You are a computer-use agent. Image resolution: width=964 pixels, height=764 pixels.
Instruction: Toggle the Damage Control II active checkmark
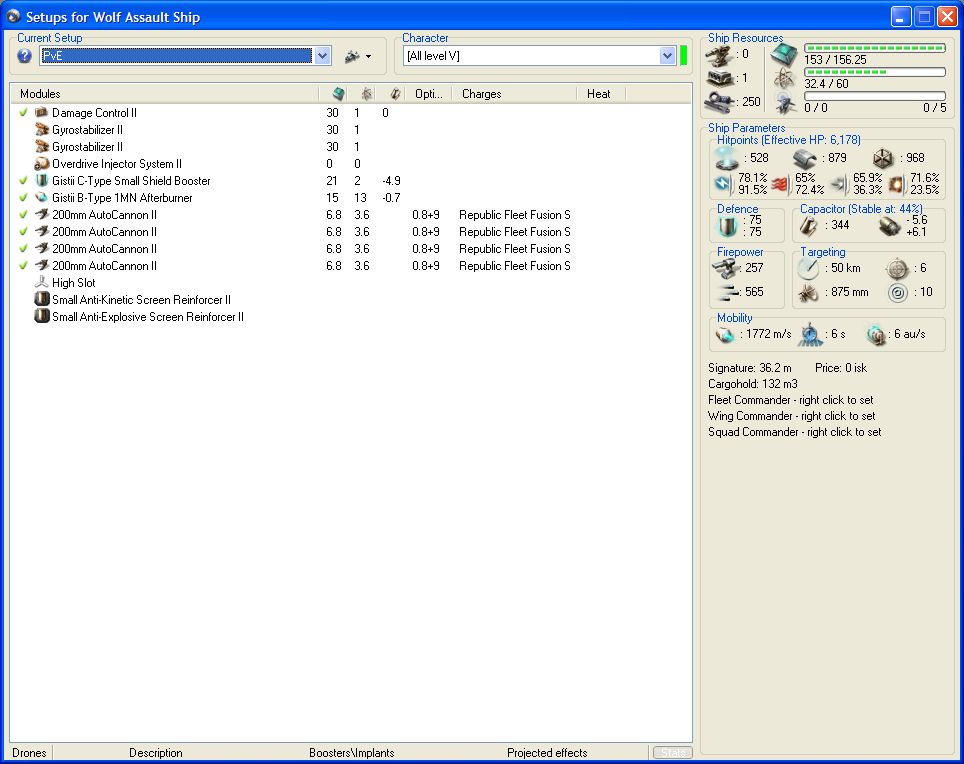(23, 112)
